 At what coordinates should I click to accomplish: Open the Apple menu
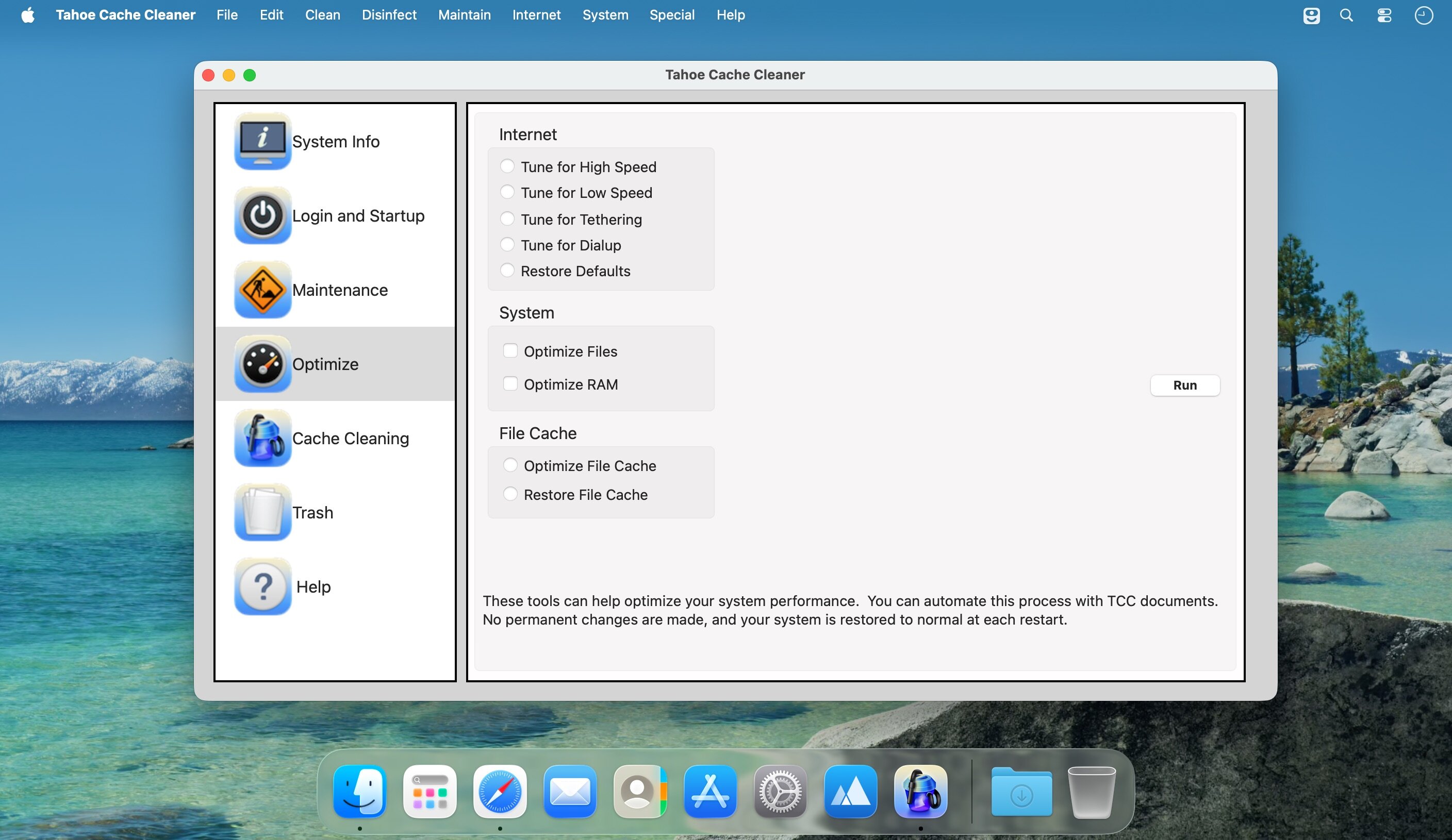(28, 15)
